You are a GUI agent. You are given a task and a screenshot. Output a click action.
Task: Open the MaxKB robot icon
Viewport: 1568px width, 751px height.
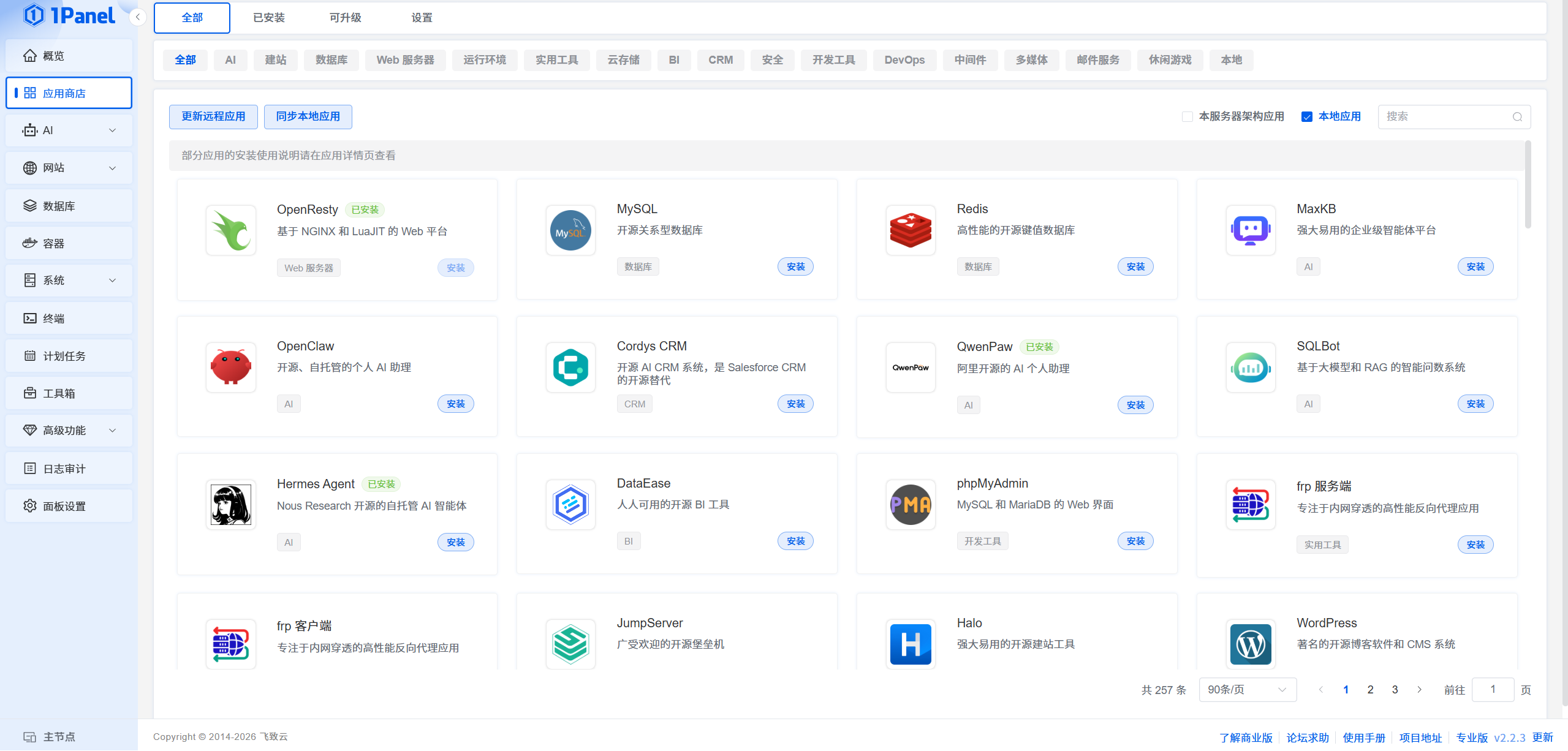click(x=1251, y=230)
